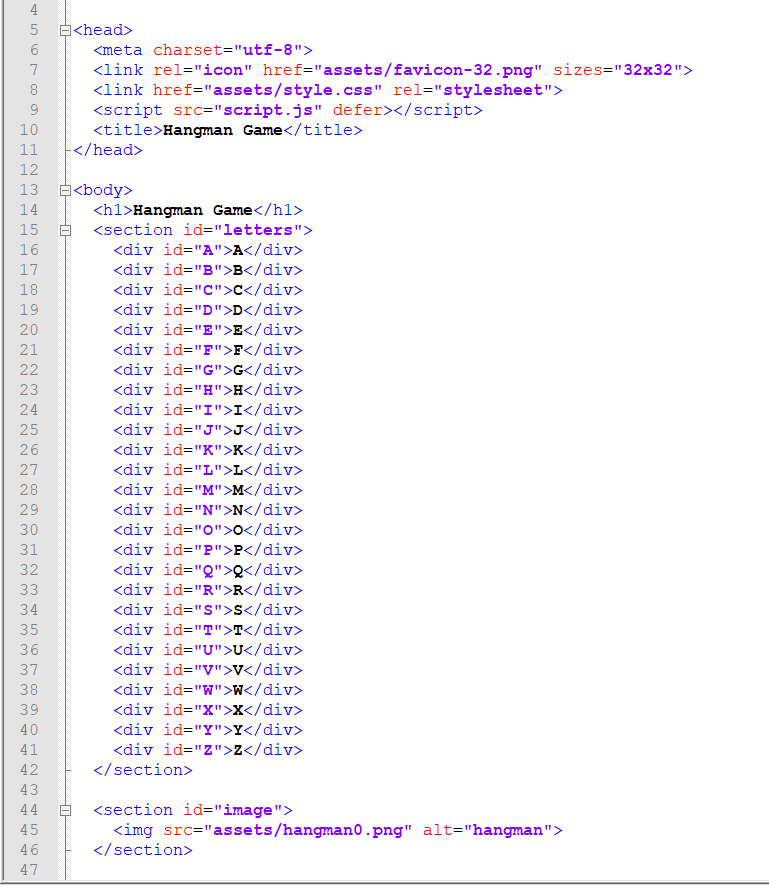Click the div with id "I"

(208, 410)
